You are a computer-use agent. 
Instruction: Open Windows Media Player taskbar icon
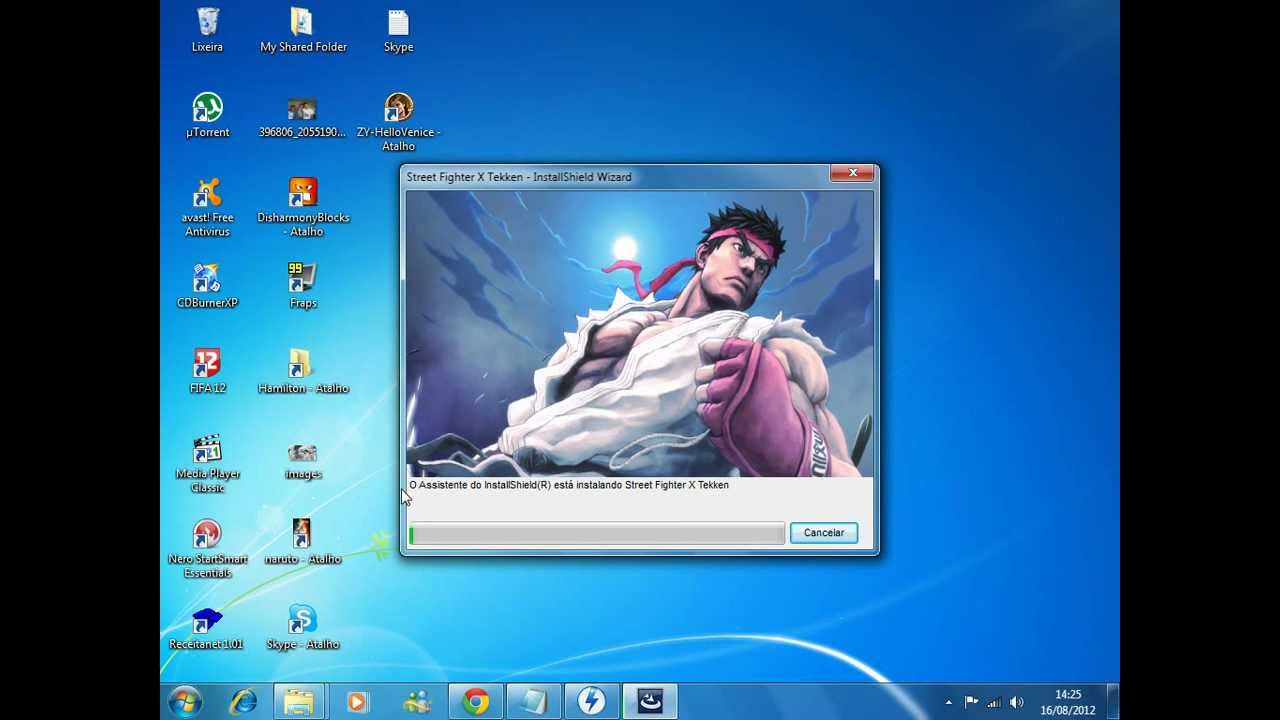click(356, 702)
